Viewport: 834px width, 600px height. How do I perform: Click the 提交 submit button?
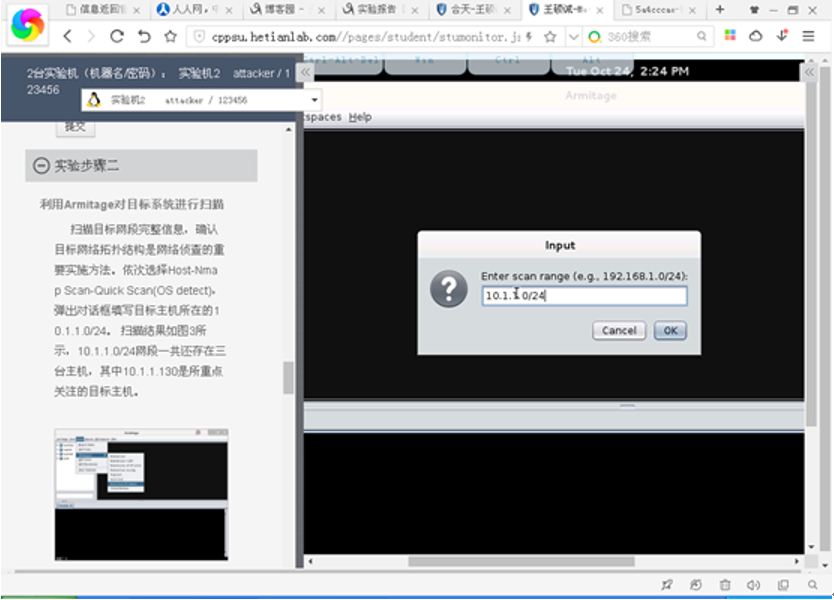76,128
